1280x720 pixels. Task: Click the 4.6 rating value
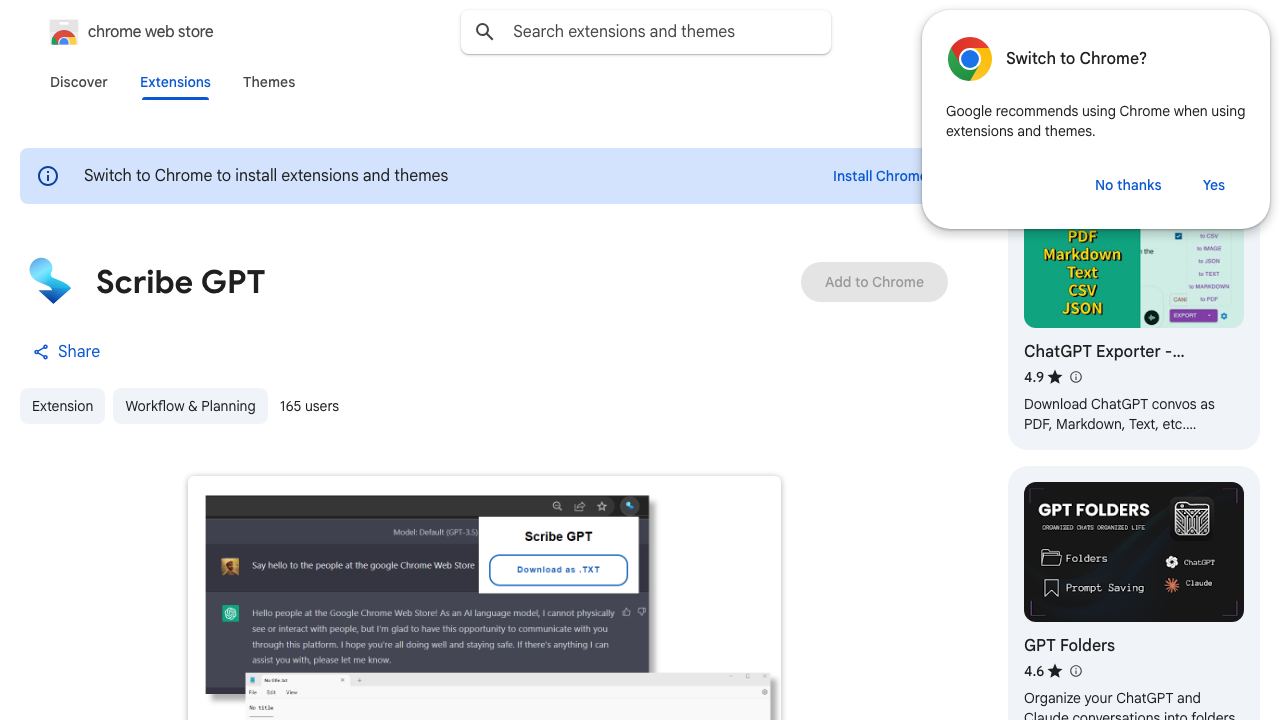[1034, 671]
